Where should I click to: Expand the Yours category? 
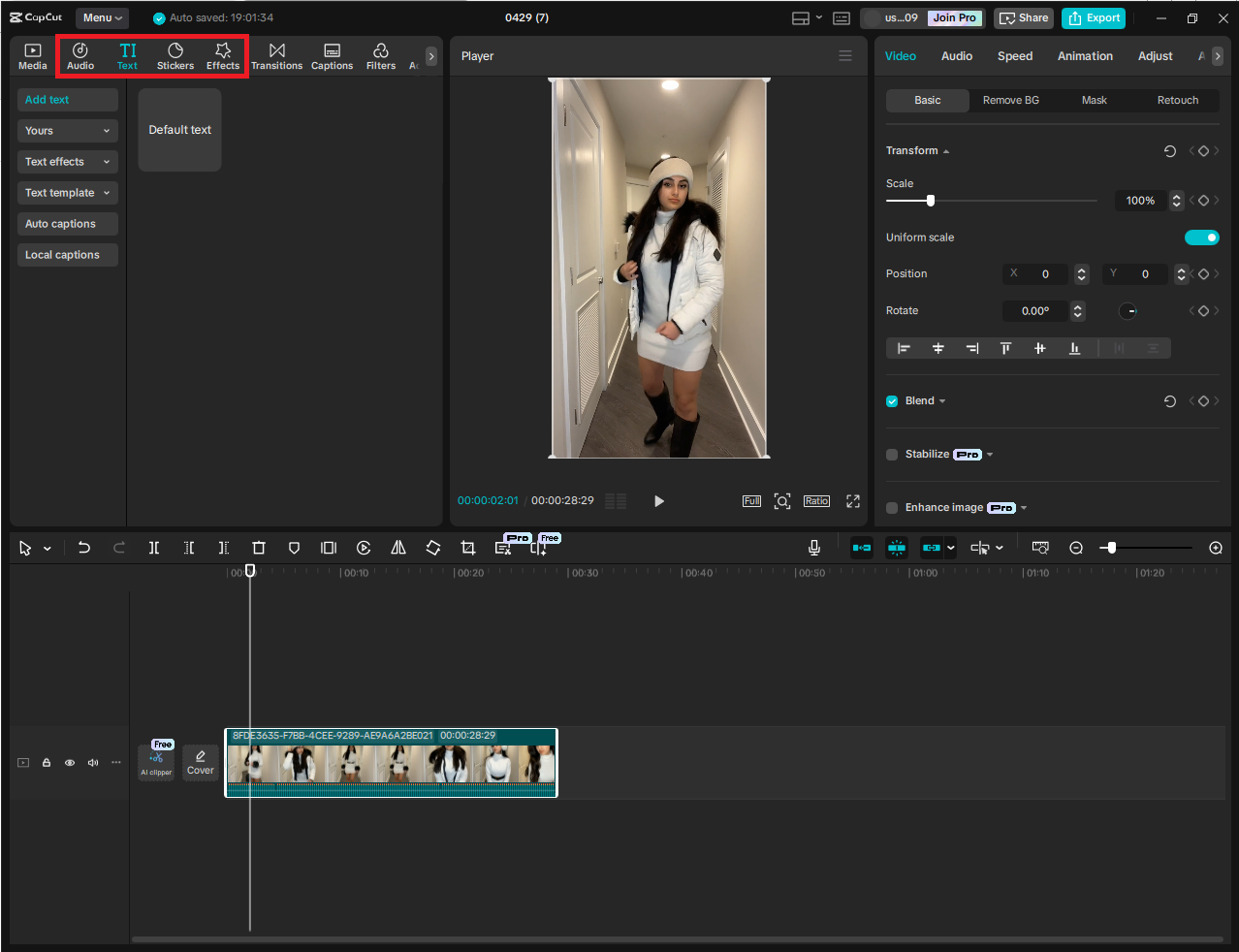(x=68, y=131)
